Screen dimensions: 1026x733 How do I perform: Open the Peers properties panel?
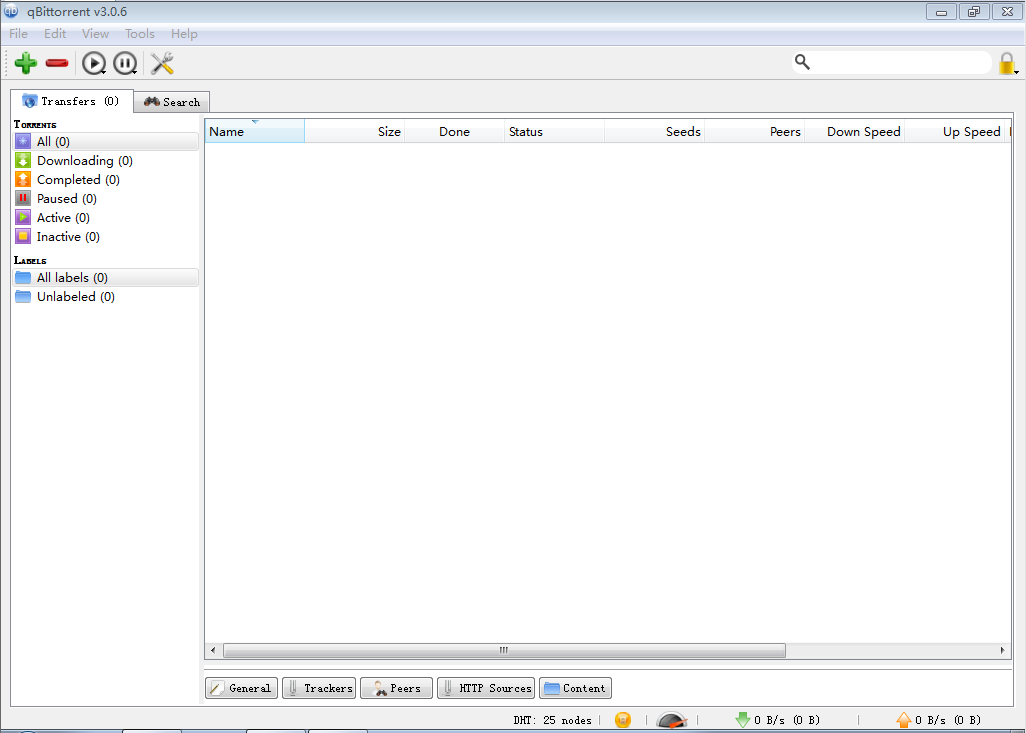(x=397, y=688)
